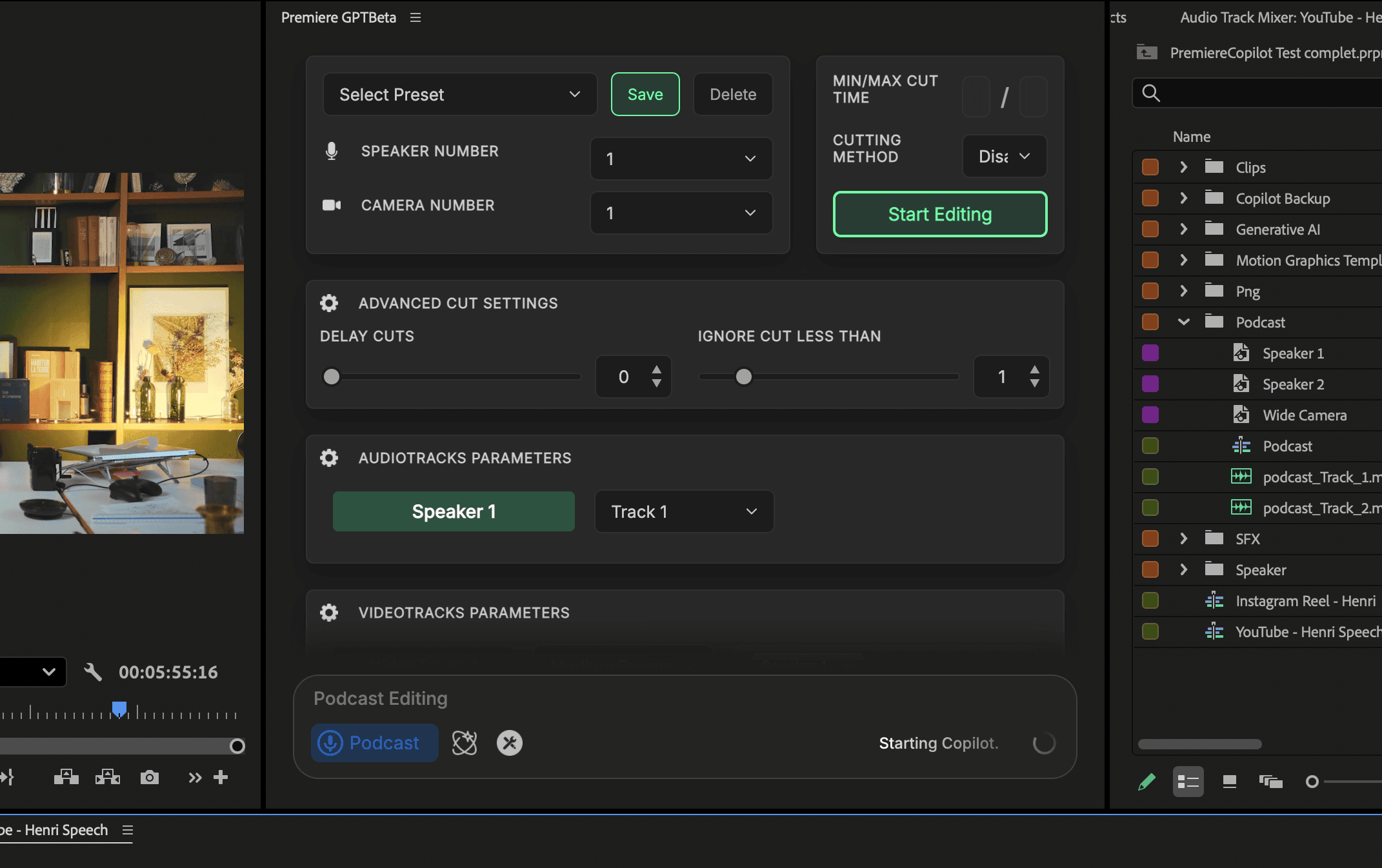The height and width of the screenshot is (868, 1382).
Task: Click the Lift button icon
Action: (66, 777)
